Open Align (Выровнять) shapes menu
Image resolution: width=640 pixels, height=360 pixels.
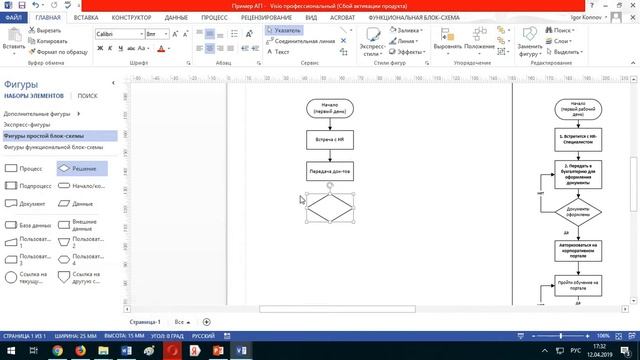[x=447, y=42]
